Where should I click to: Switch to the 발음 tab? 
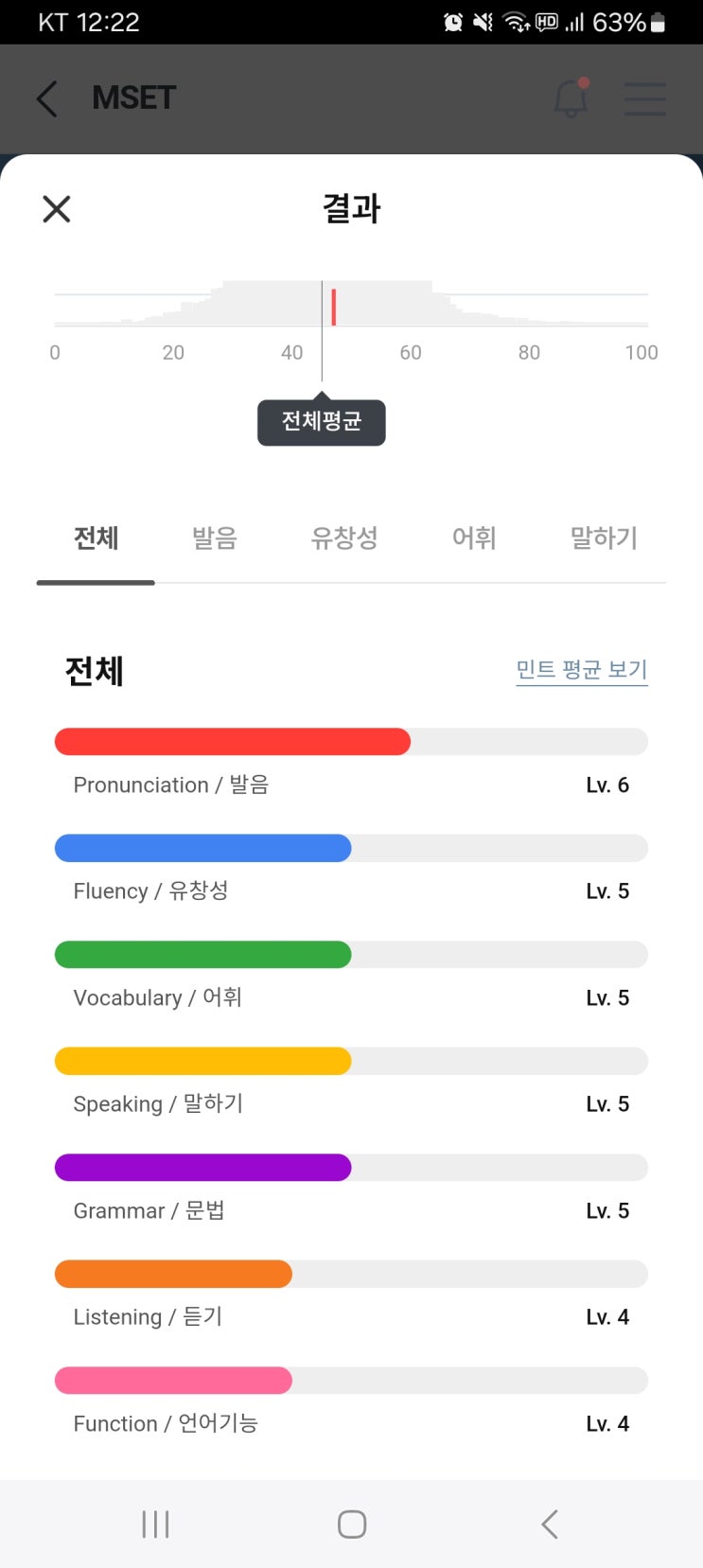pos(215,538)
